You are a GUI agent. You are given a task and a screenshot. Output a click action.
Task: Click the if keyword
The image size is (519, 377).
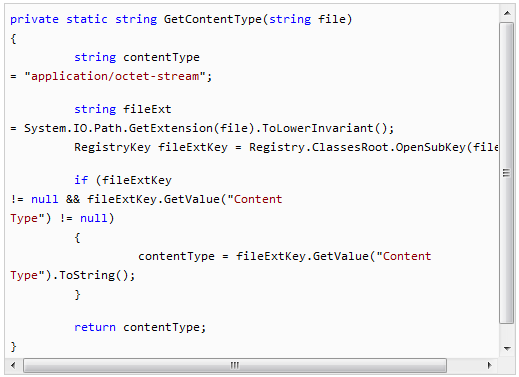(x=81, y=180)
